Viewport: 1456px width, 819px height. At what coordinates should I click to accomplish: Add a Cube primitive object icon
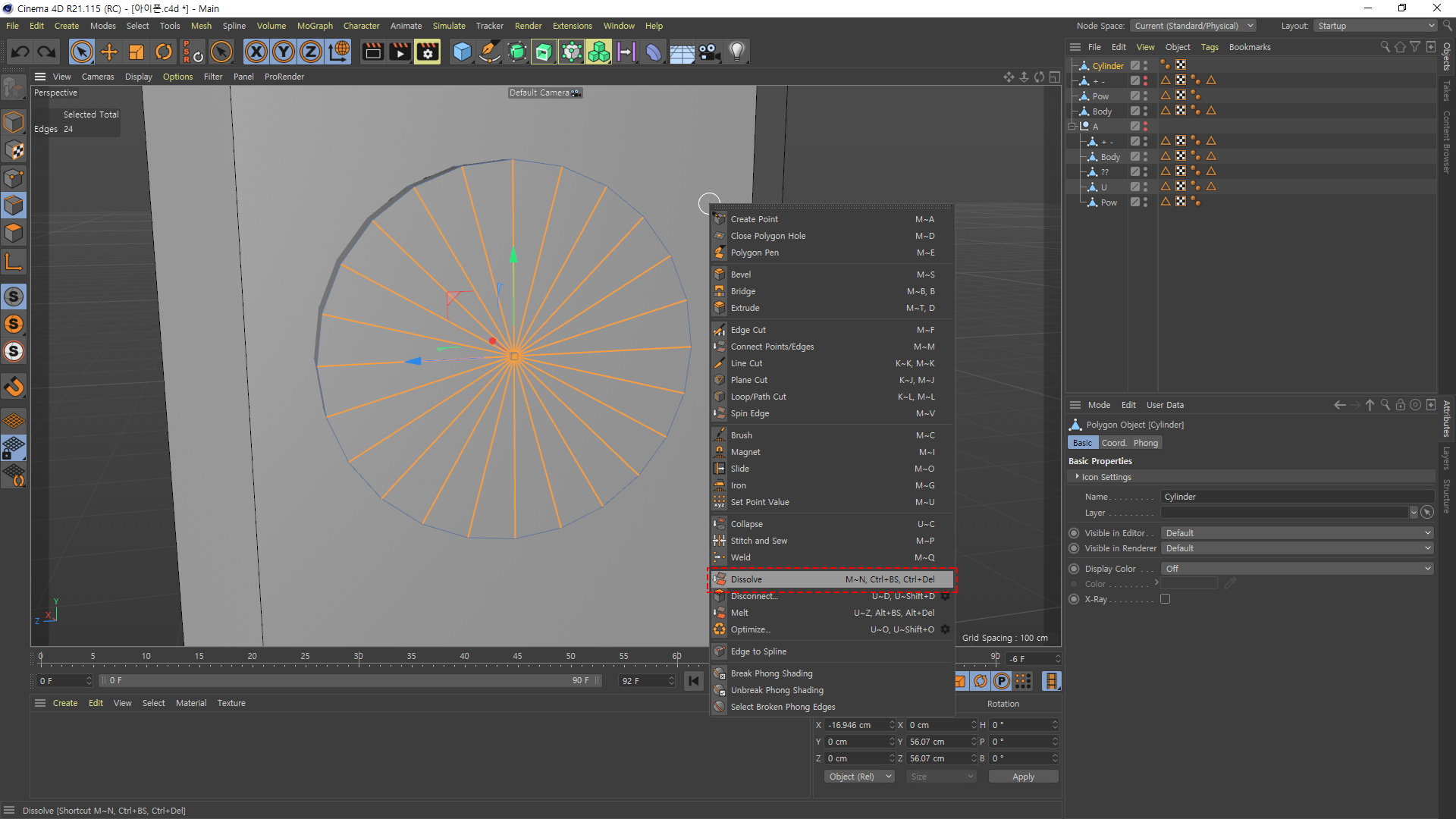462,52
